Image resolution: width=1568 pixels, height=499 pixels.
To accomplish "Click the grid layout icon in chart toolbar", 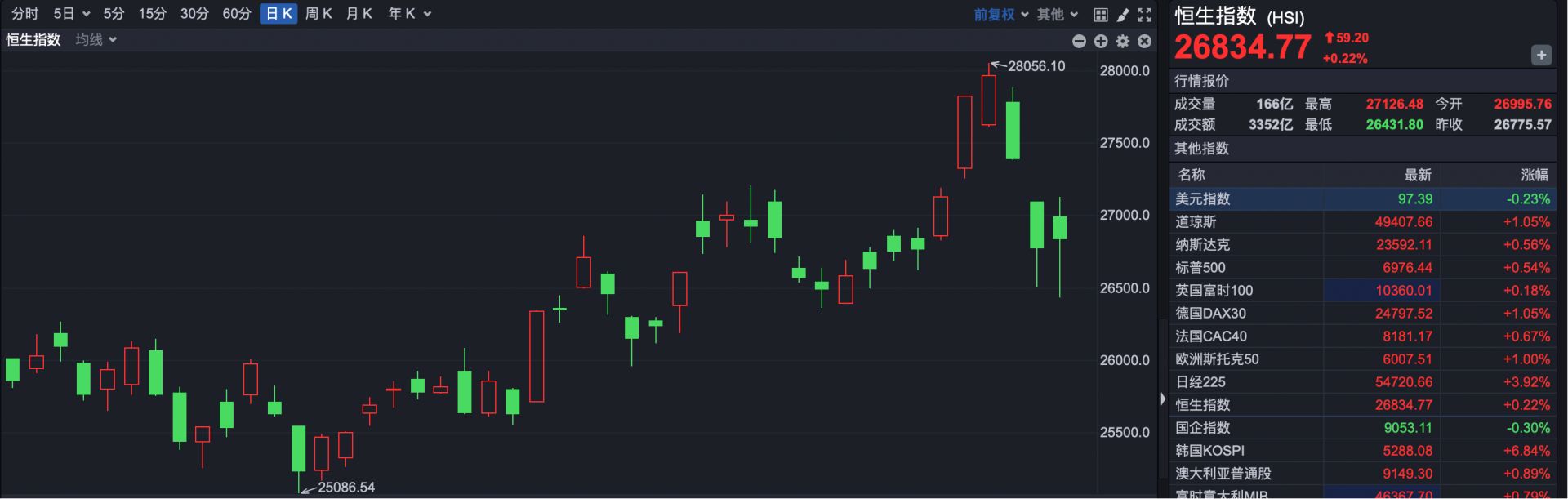I will 1101,15.
